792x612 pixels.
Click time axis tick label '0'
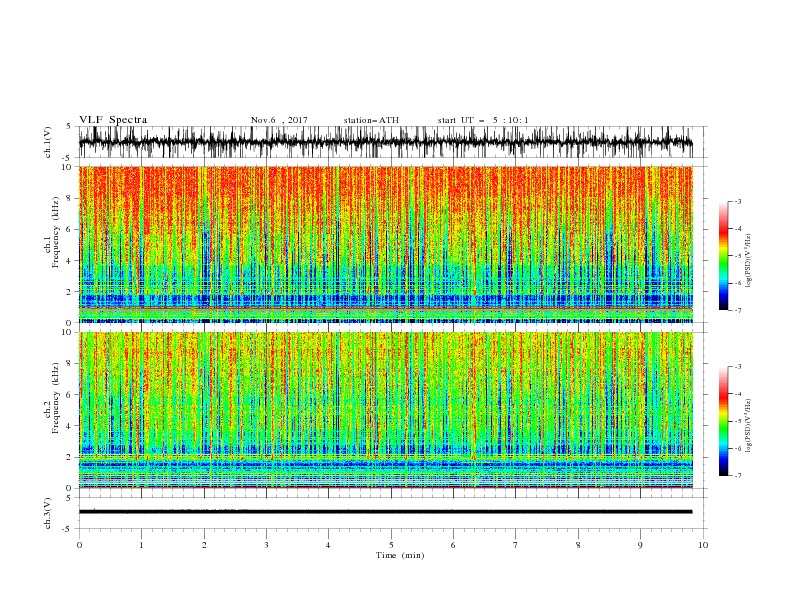pos(79,545)
